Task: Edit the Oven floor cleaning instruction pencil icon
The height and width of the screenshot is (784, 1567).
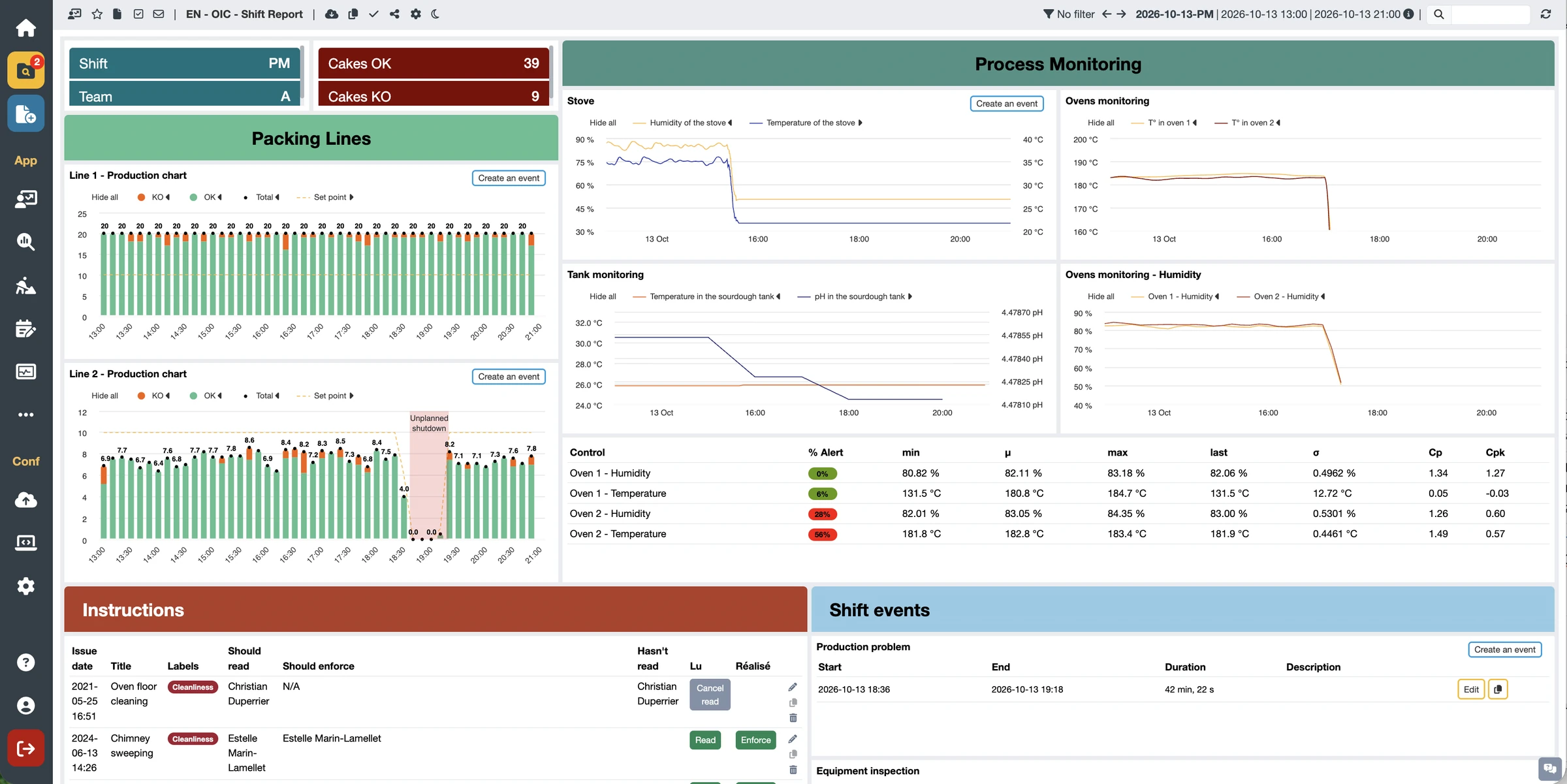Action: 793,687
